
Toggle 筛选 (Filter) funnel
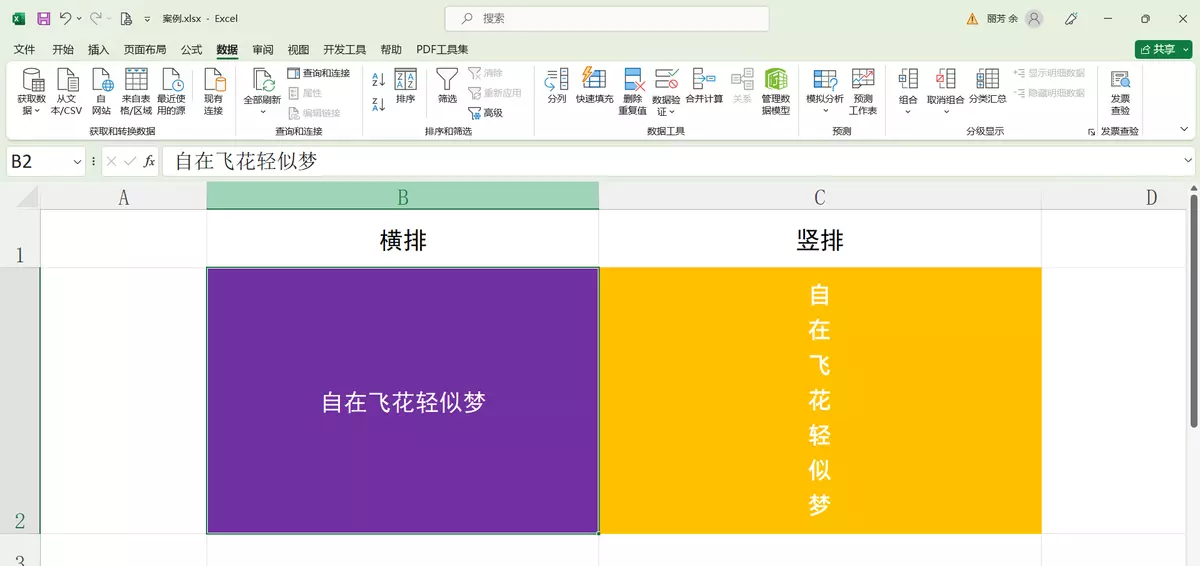coord(447,87)
